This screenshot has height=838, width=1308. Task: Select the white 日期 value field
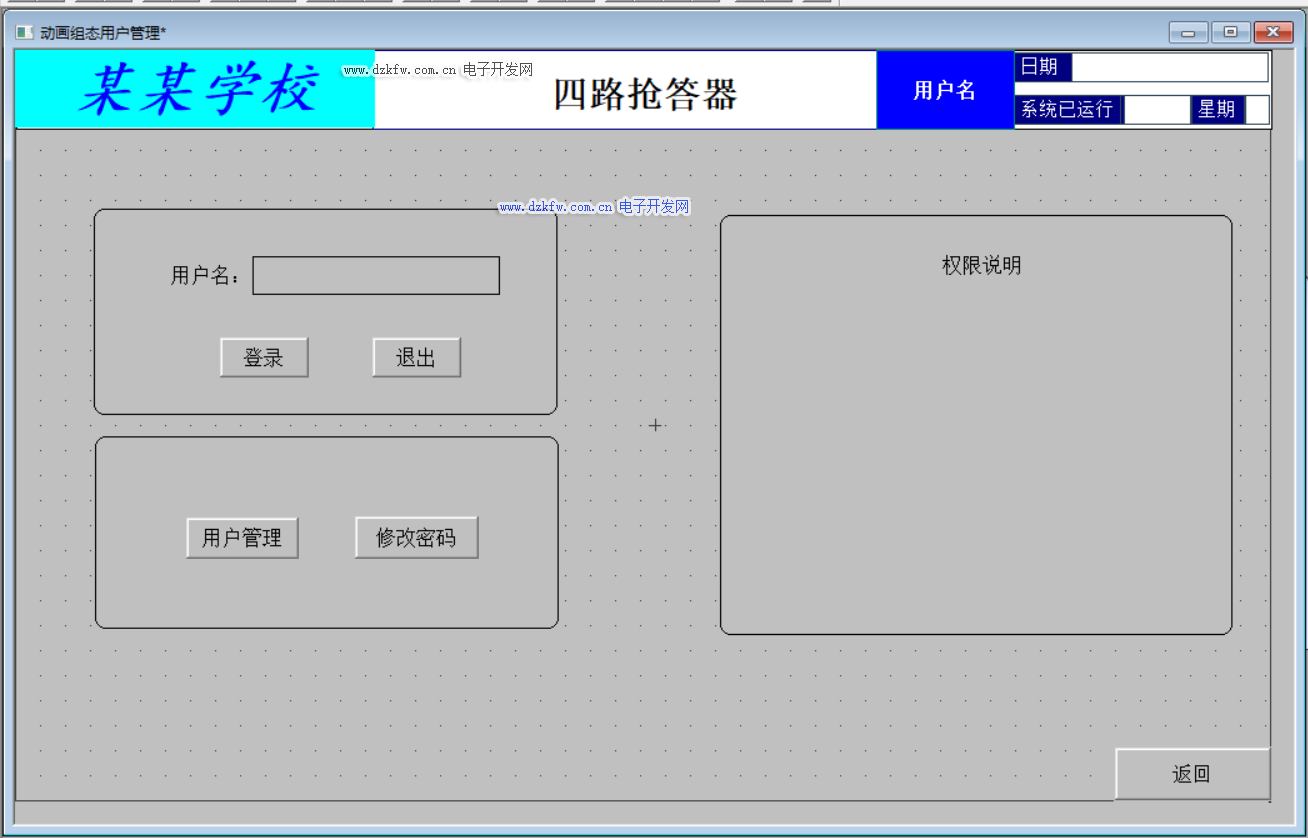click(x=1168, y=68)
